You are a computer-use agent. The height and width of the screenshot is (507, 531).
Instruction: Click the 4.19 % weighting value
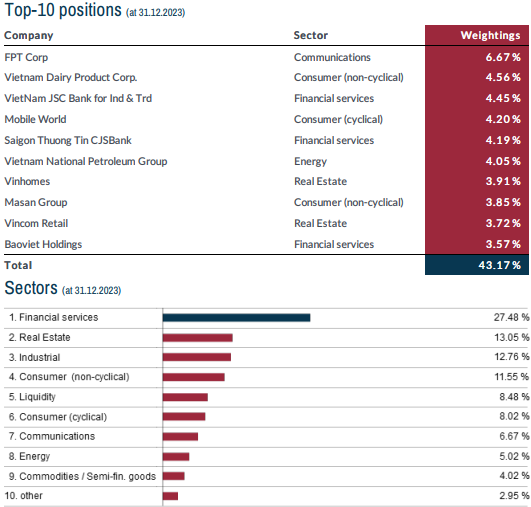click(x=503, y=140)
